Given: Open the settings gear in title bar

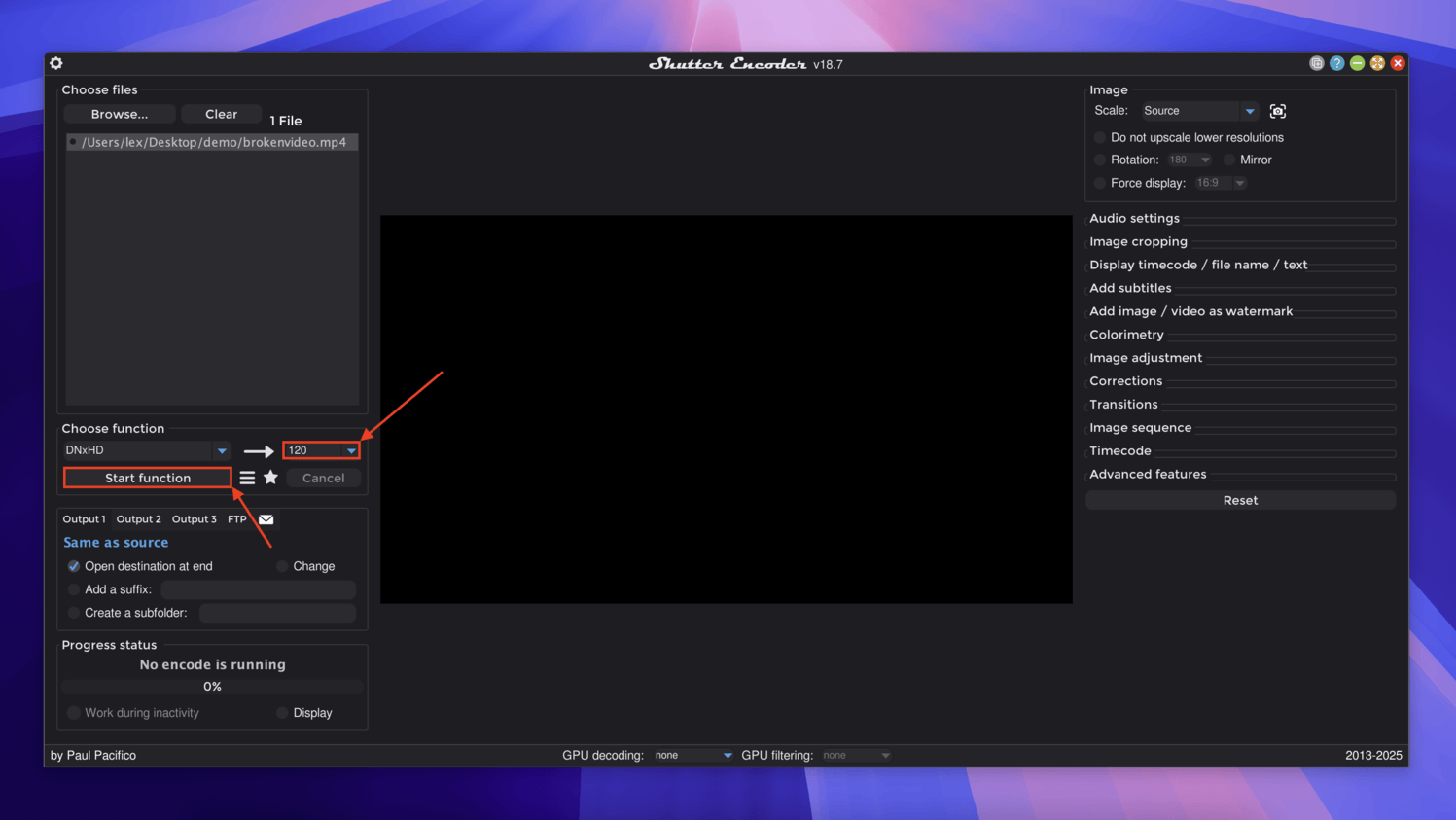Looking at the screenshot, I should 56,63.
